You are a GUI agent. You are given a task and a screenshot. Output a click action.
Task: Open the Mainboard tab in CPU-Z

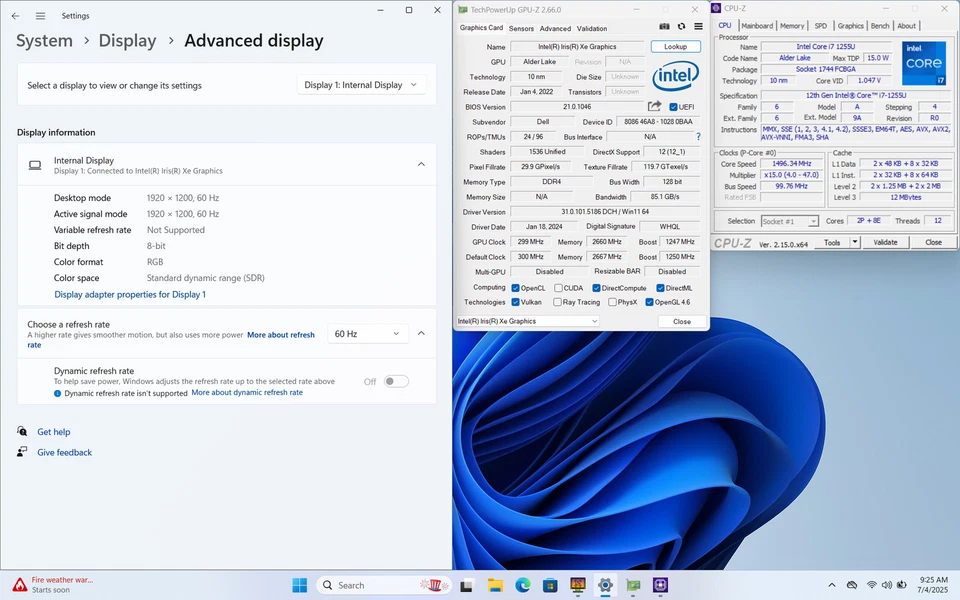click(757, 26)
